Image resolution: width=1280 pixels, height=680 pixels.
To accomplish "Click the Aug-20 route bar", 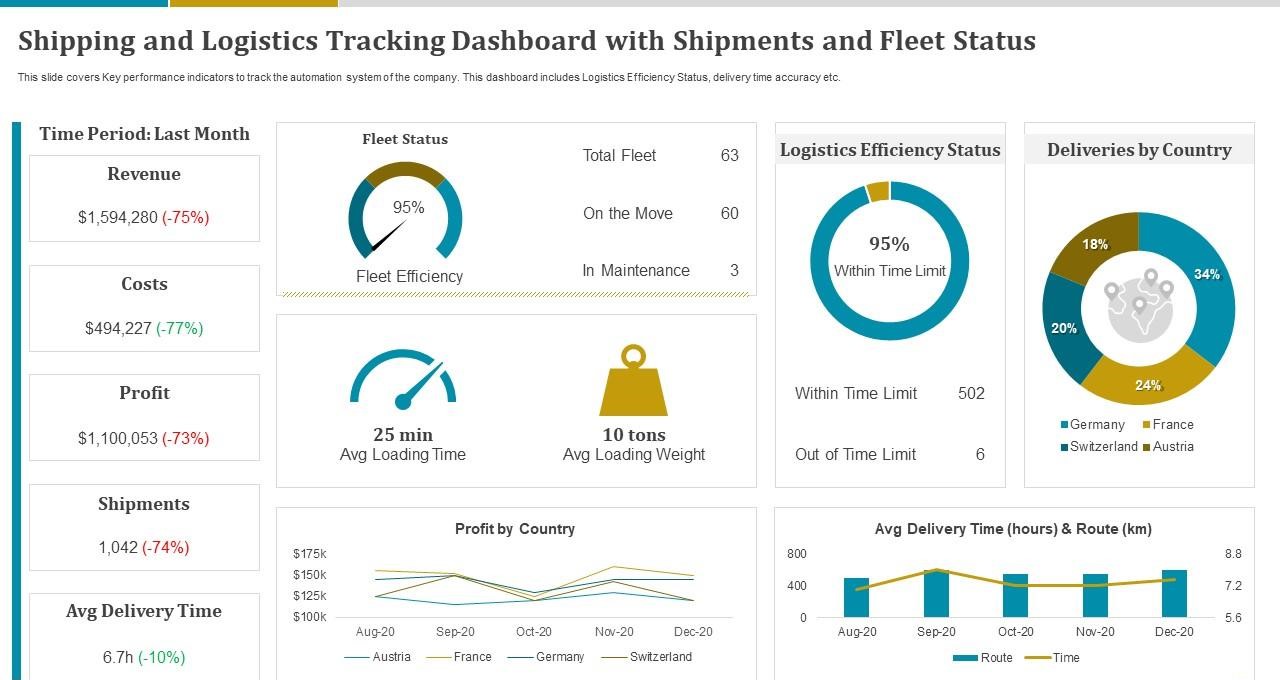I will tap(856, 597).
